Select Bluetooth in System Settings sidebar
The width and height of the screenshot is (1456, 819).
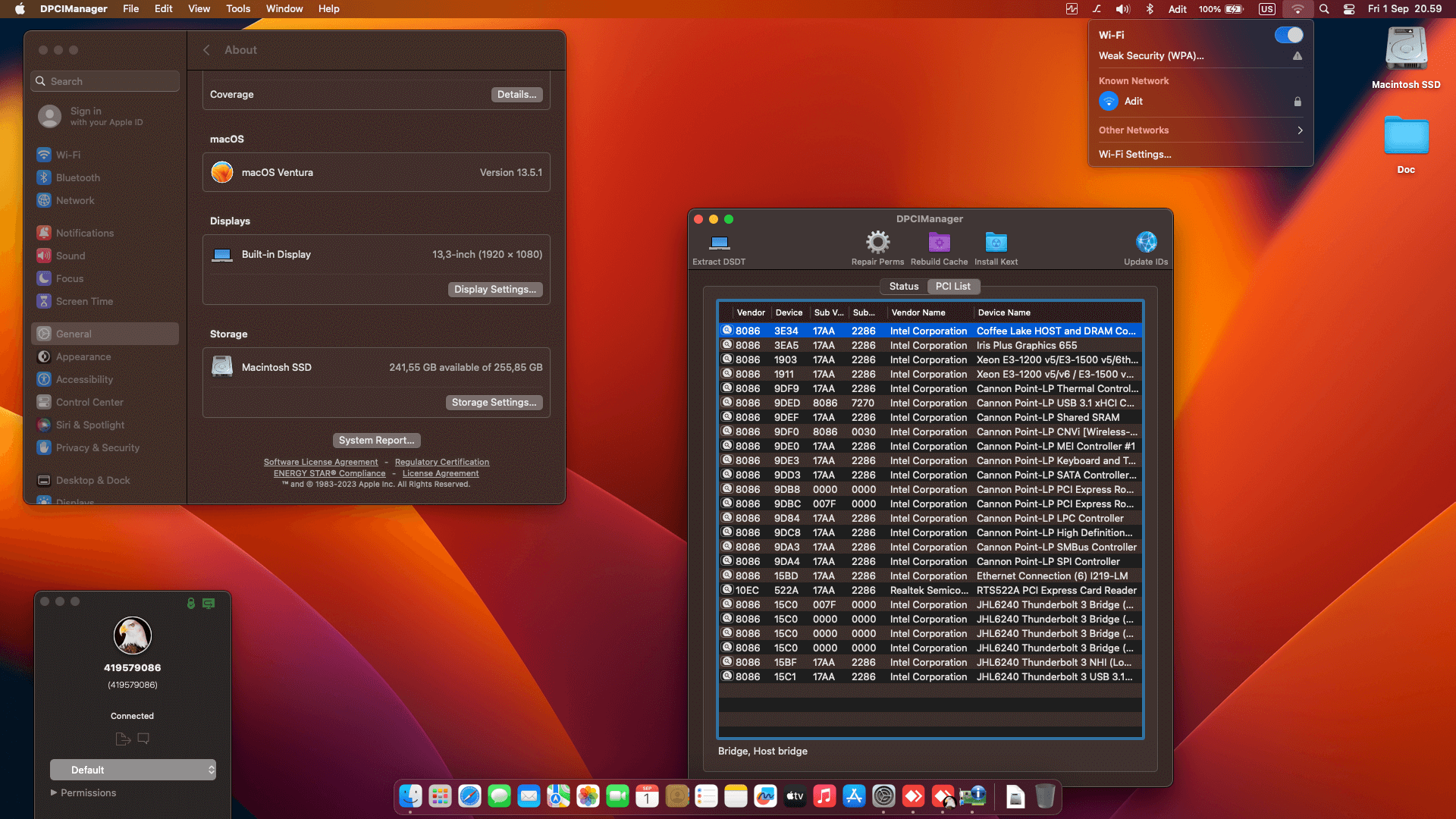77,177
